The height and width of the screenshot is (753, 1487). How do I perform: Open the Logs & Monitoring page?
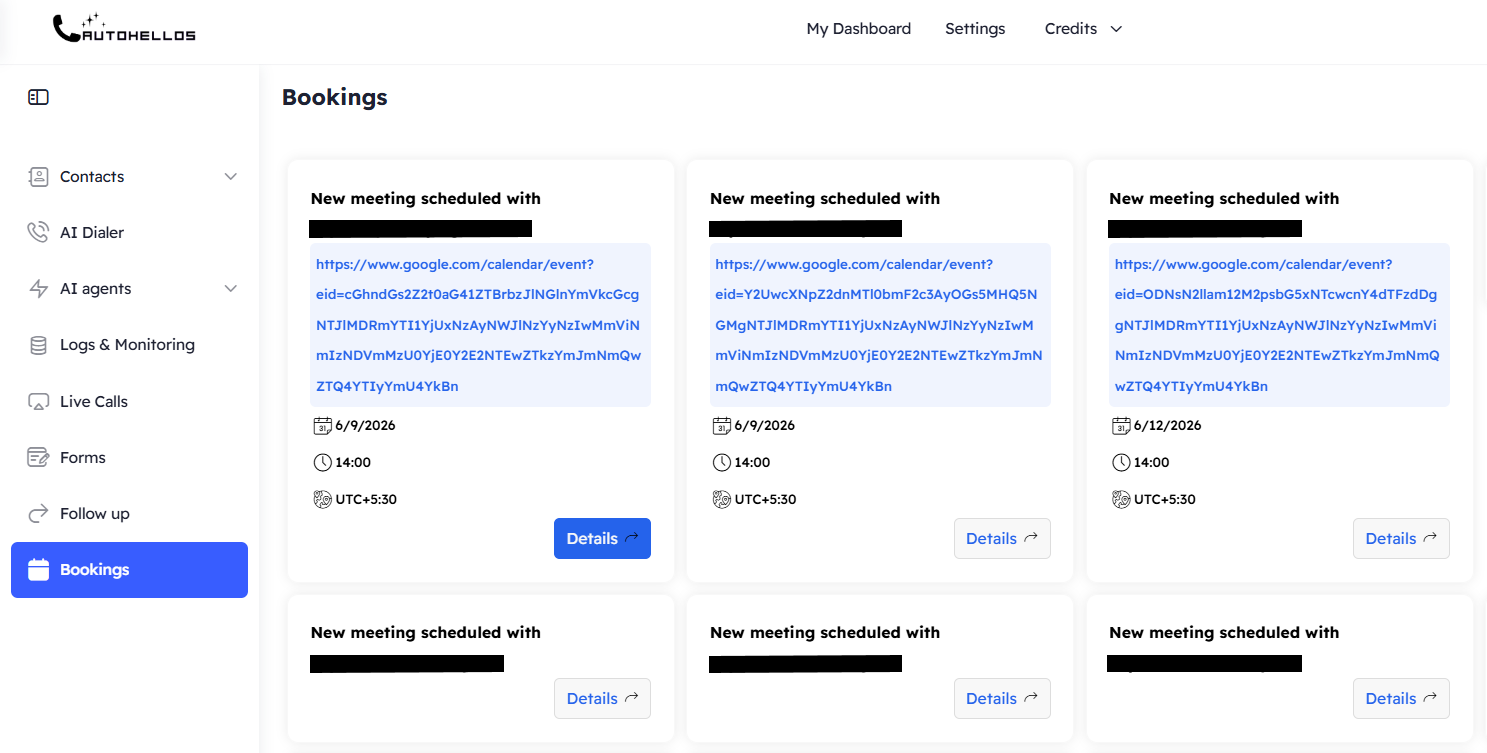pos(129,345)
